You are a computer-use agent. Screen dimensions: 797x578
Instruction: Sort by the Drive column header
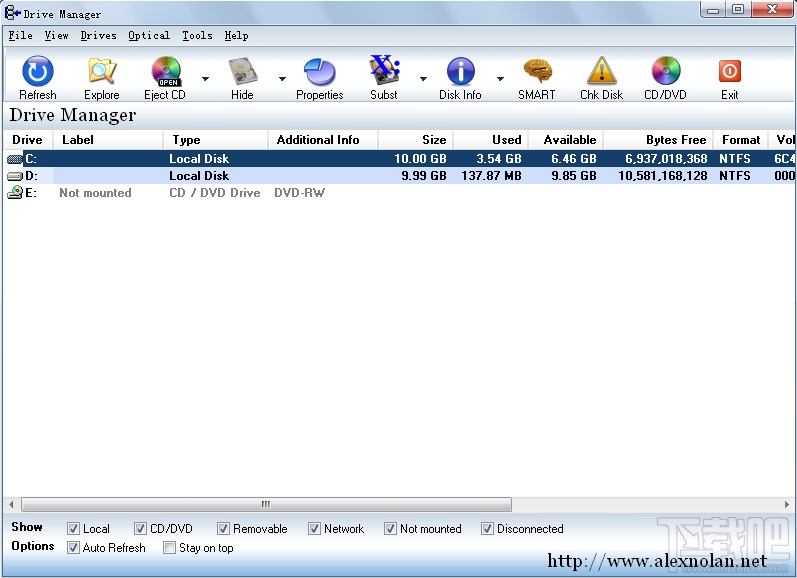(x=27, y=140)
